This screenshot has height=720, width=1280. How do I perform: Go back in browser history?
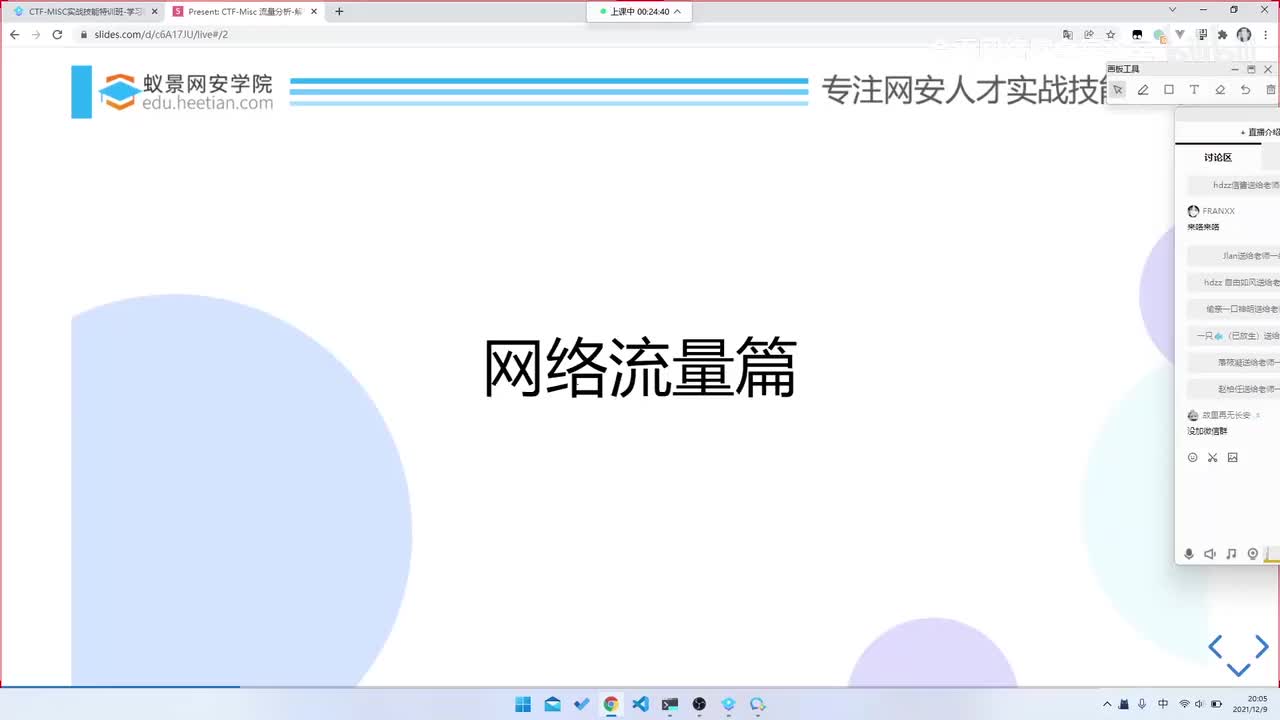pyautogui.click(x=14, y=34)
